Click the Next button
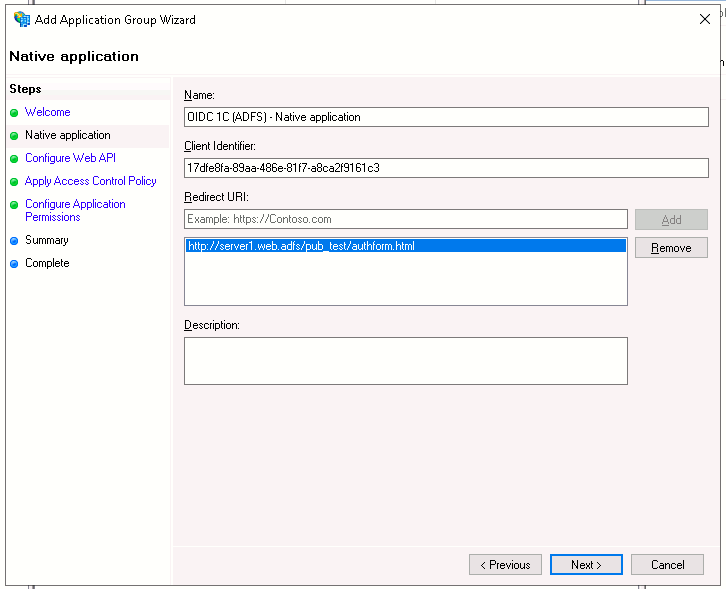Viewport: 726px width, 589px height. click(x=586, y=565)
